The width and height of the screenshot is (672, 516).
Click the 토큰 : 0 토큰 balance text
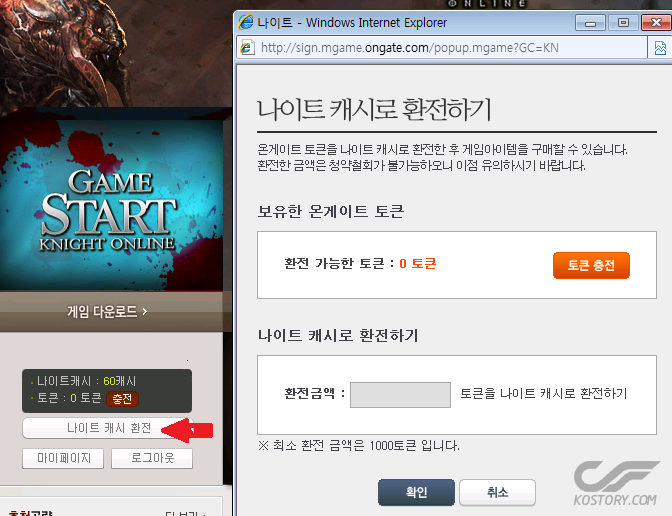69,398
